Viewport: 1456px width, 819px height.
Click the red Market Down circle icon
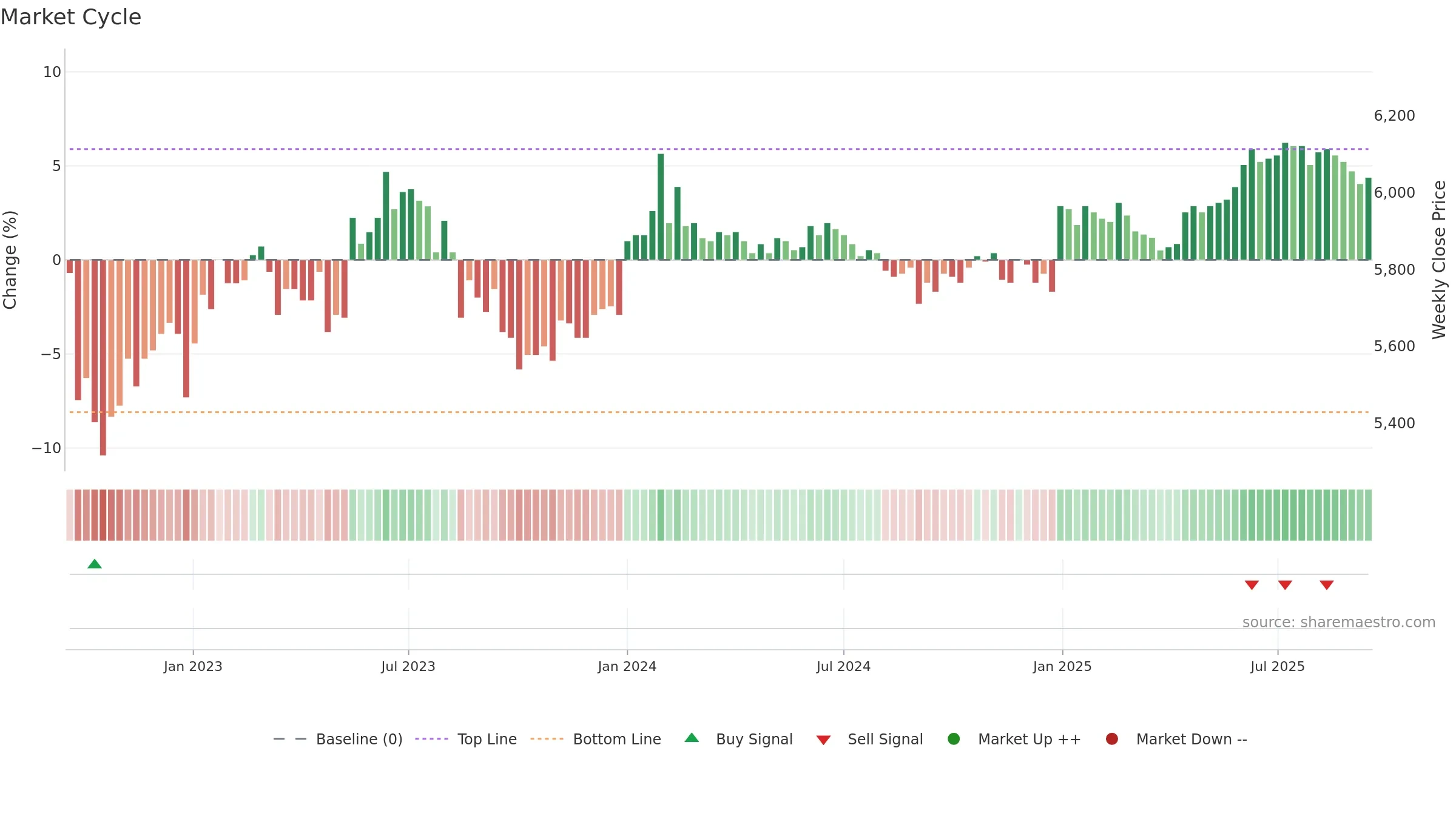1112,739
